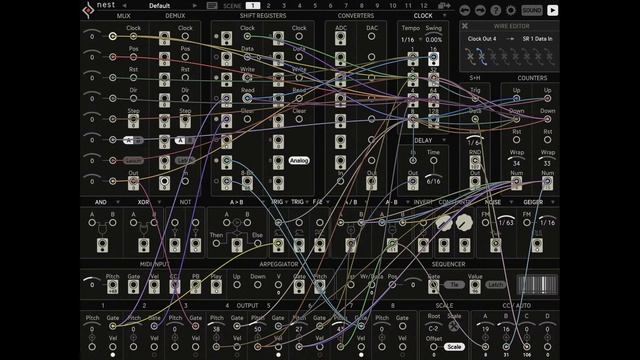Click the Sequencer step display

537,284
